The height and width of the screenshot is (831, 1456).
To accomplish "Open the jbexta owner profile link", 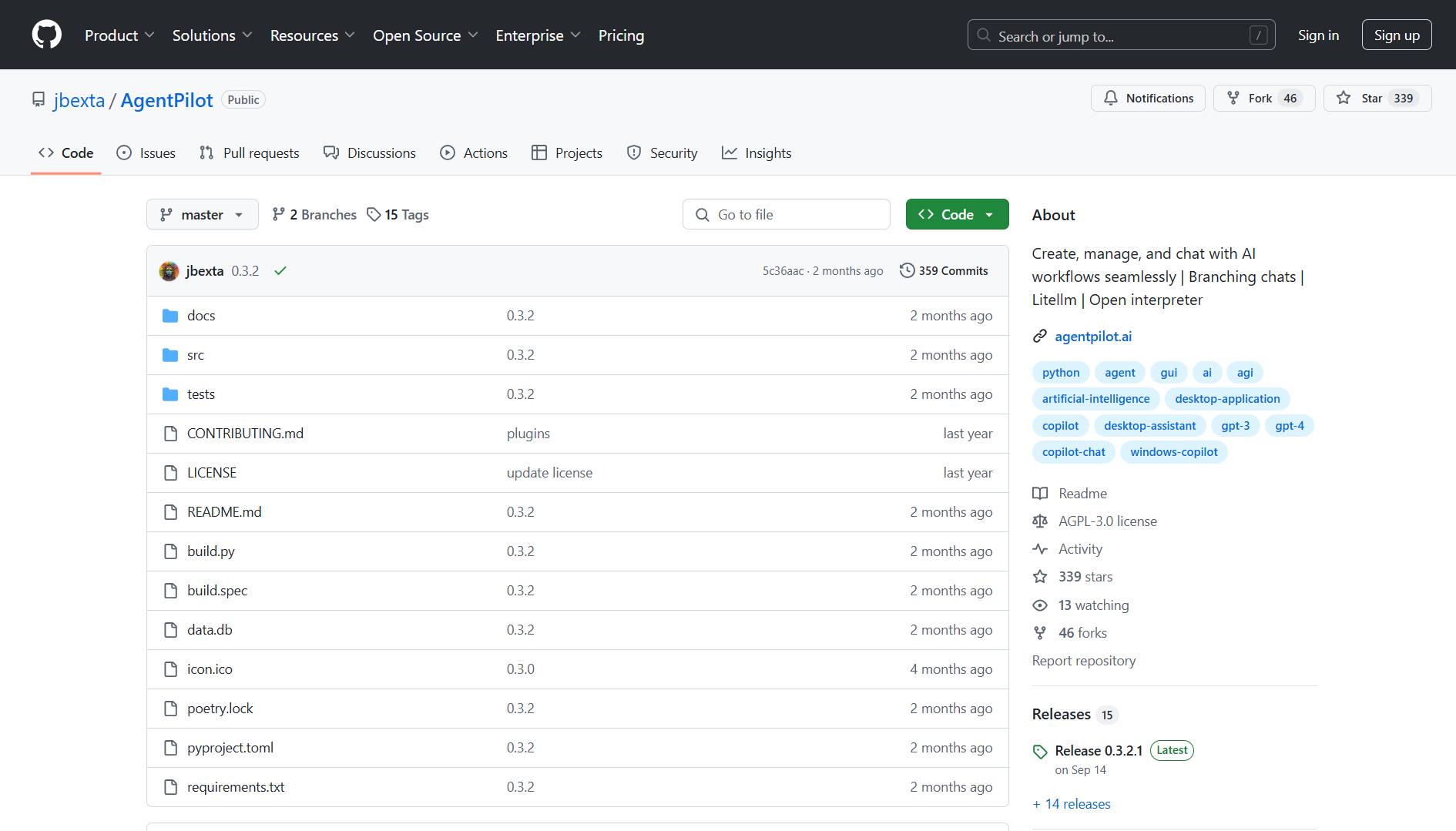I will (x=79, y=100).
